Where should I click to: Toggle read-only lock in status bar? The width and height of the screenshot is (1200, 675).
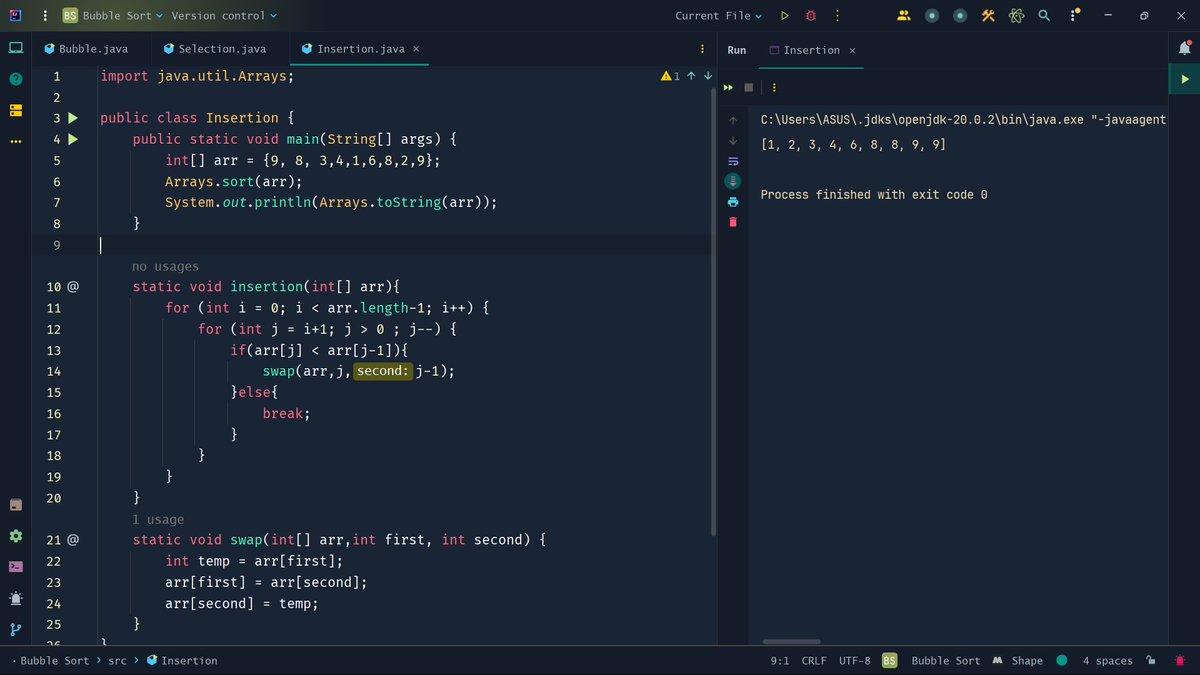(x=1151, y=660)
